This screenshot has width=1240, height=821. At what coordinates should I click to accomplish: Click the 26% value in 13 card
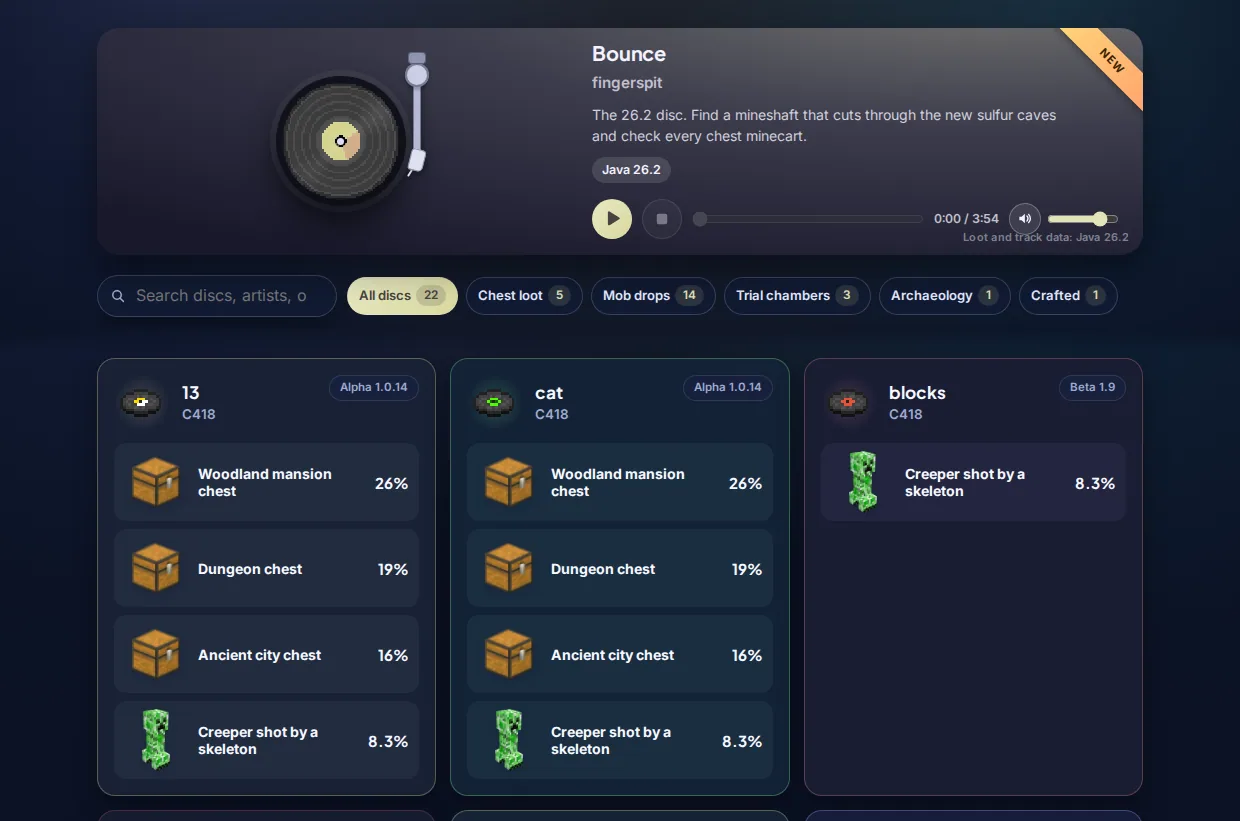point(392,483)
